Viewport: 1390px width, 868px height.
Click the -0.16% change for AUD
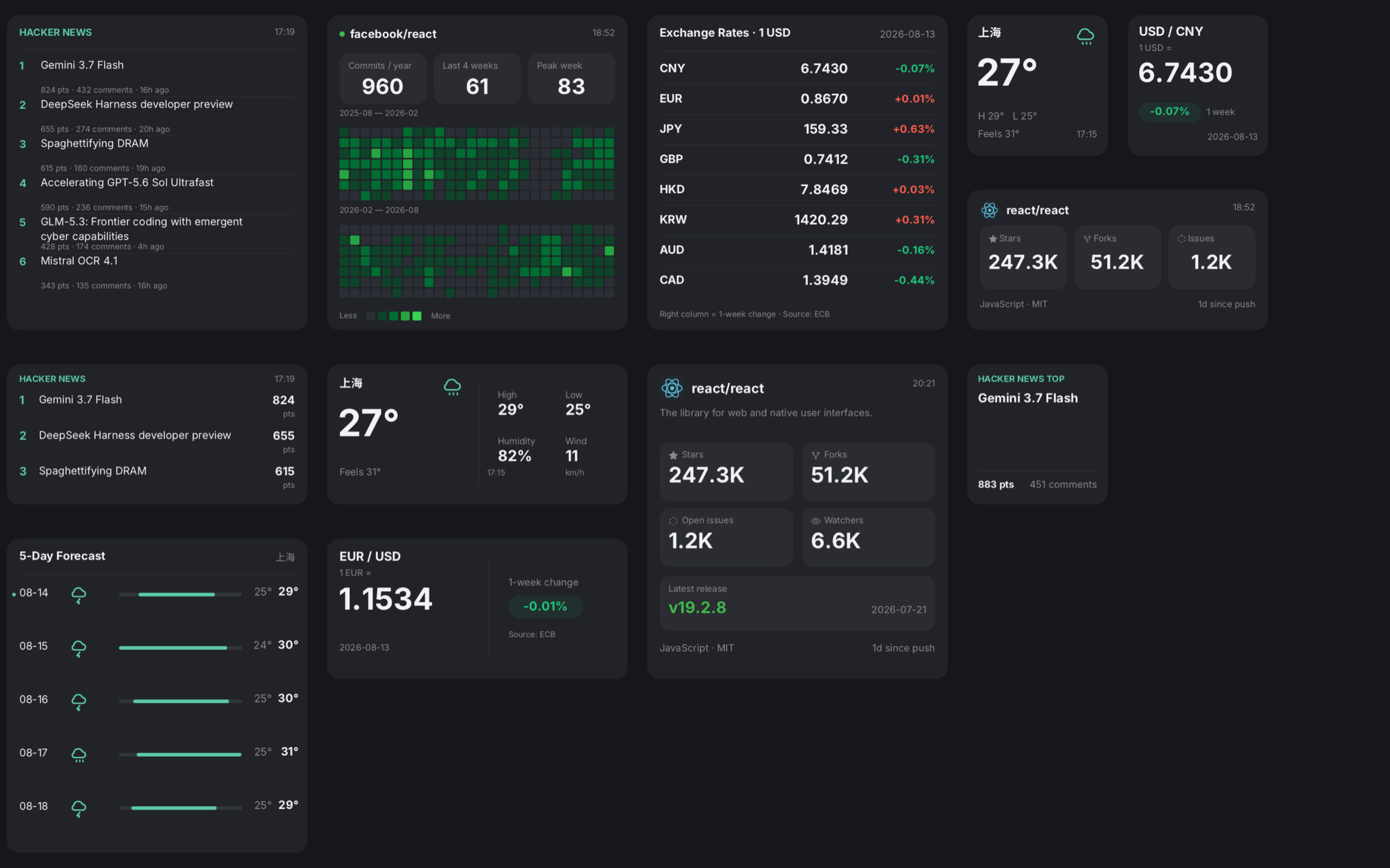point(916,250)
